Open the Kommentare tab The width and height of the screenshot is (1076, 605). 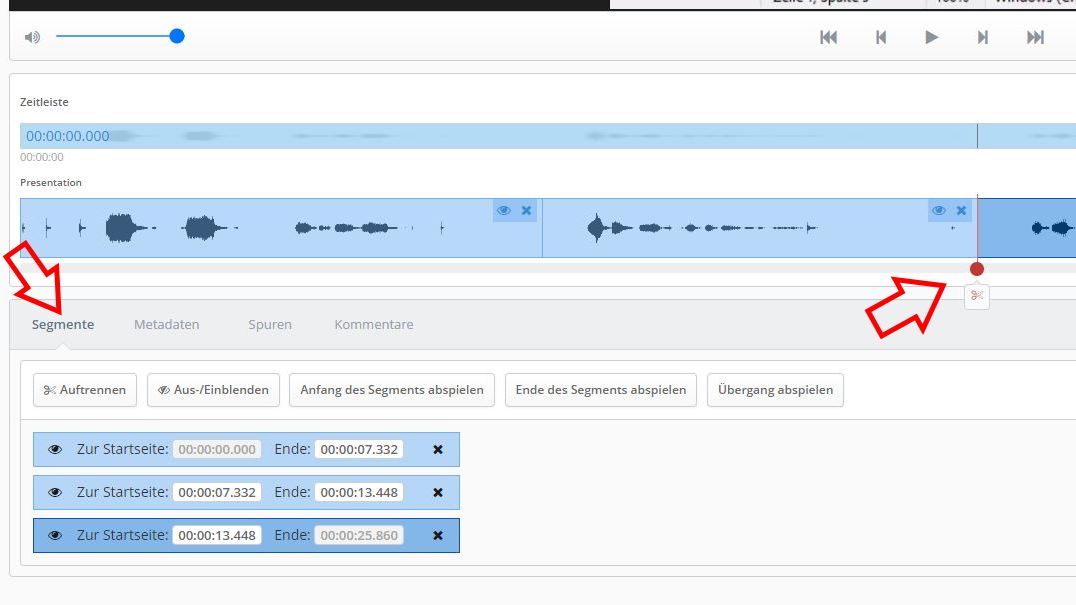373,324
